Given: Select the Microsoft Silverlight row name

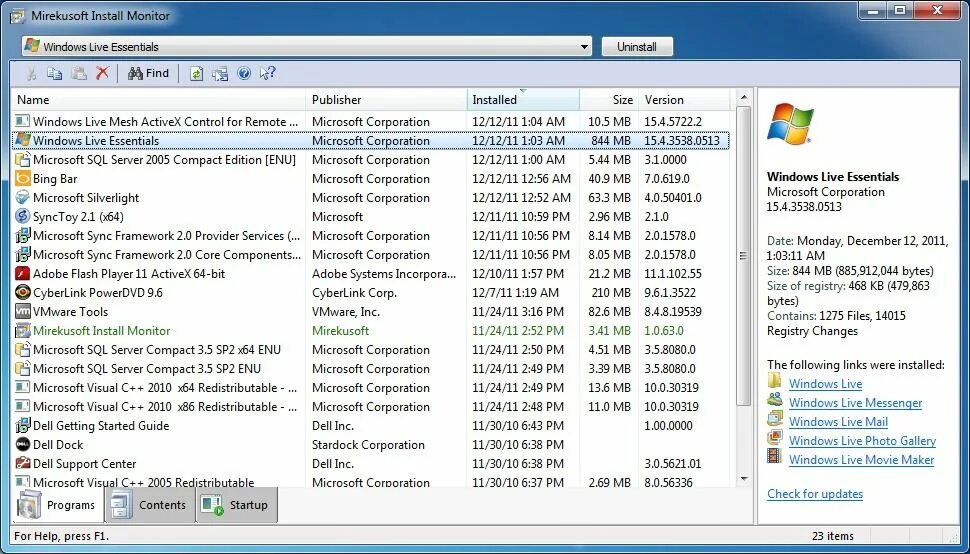Looking at the screenshot, I should click(x=86, y=198).
